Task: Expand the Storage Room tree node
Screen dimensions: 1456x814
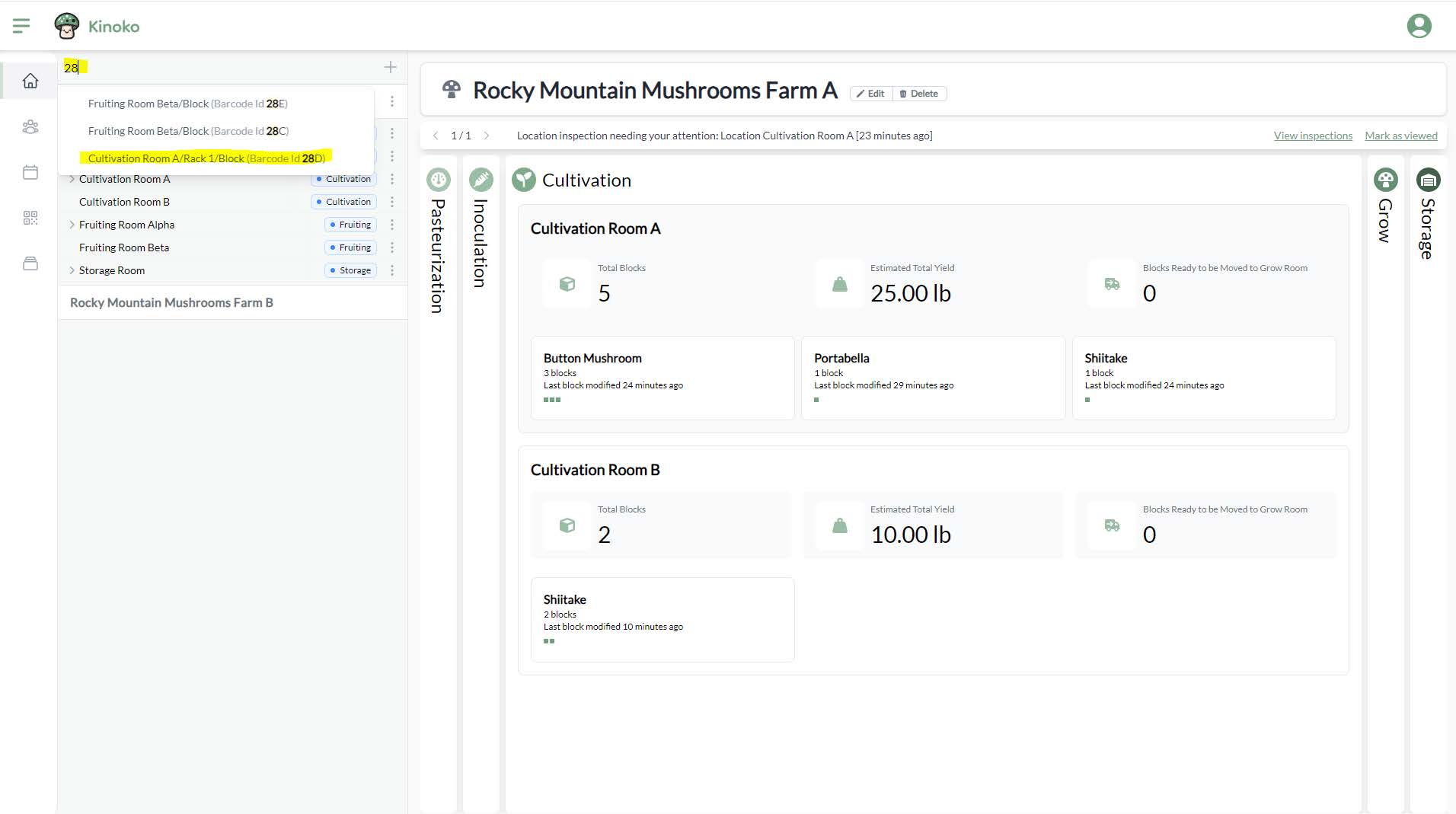Action: [x=72, y=270]
